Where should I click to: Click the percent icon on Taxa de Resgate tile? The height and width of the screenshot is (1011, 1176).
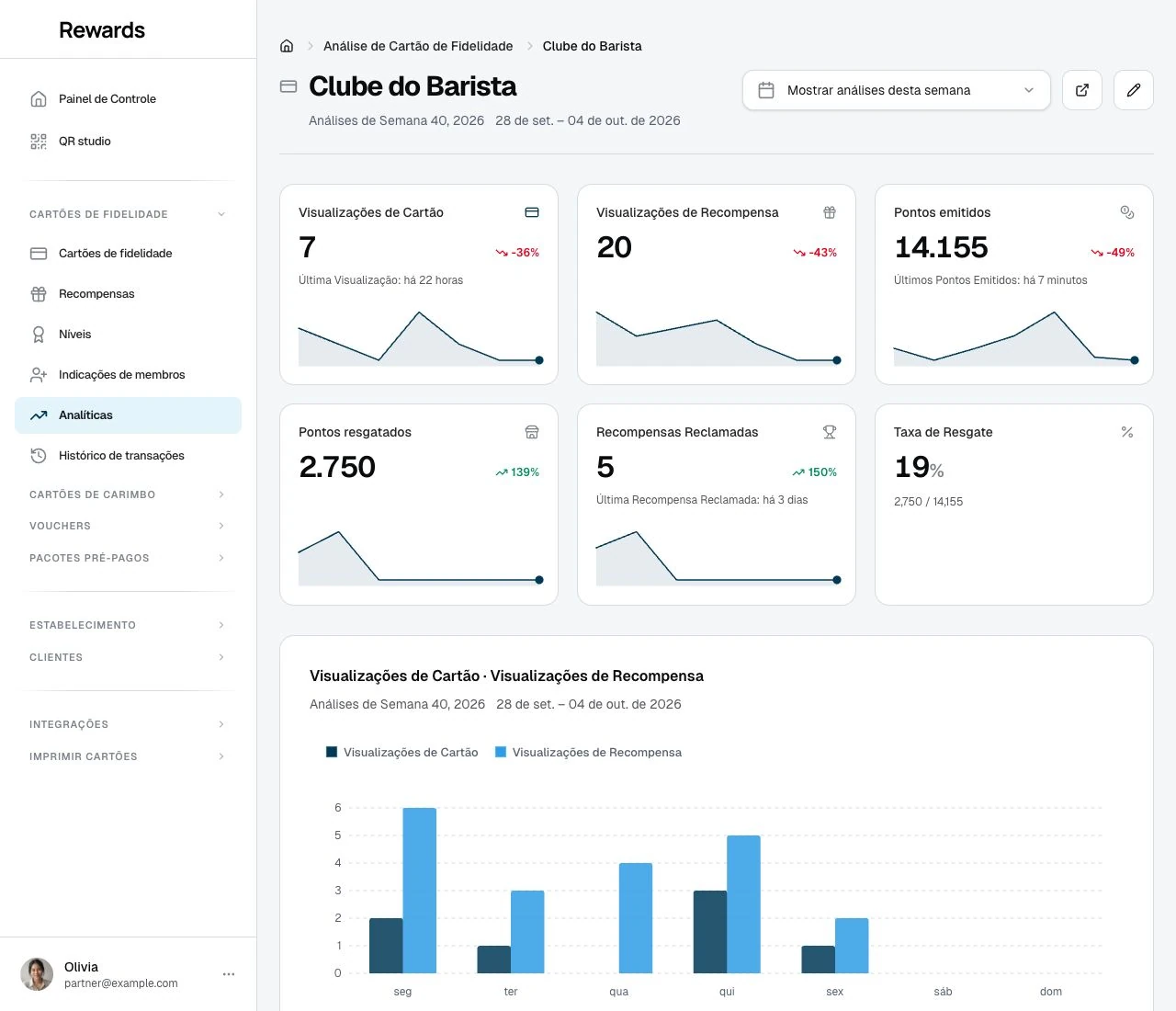tap(1127, 432)
